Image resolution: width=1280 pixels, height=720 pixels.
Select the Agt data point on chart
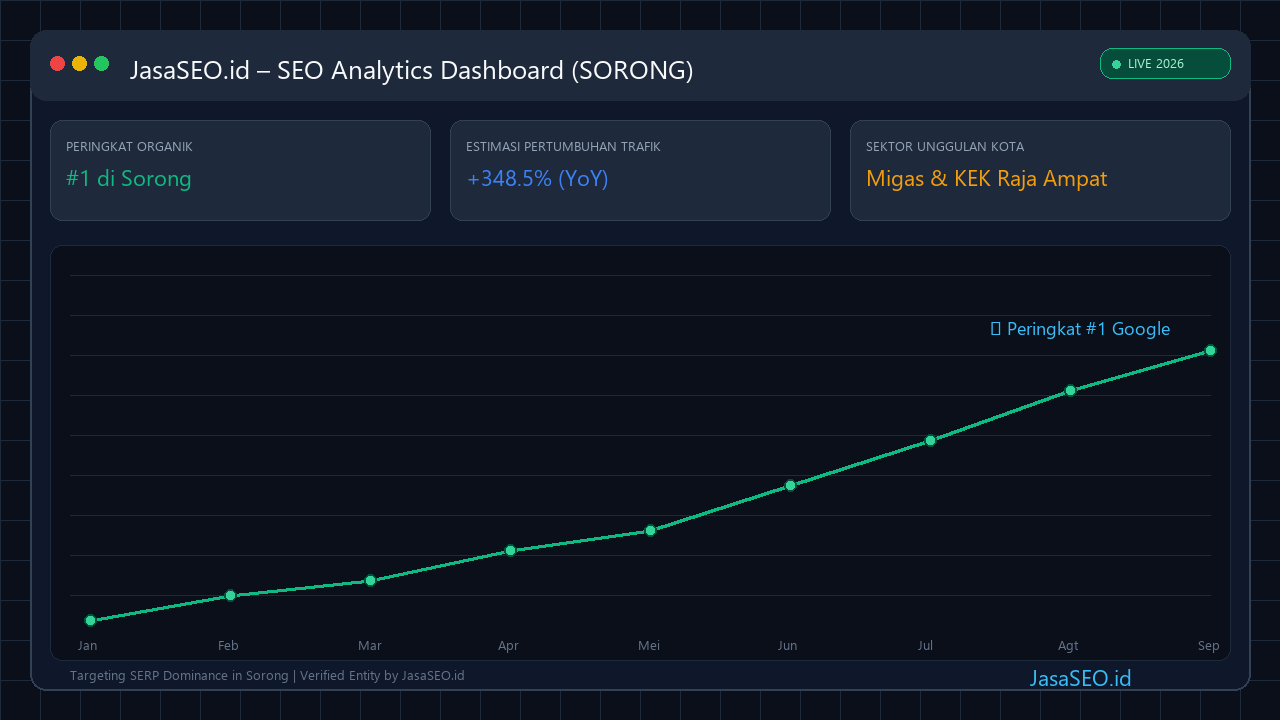coord(1070,390)
